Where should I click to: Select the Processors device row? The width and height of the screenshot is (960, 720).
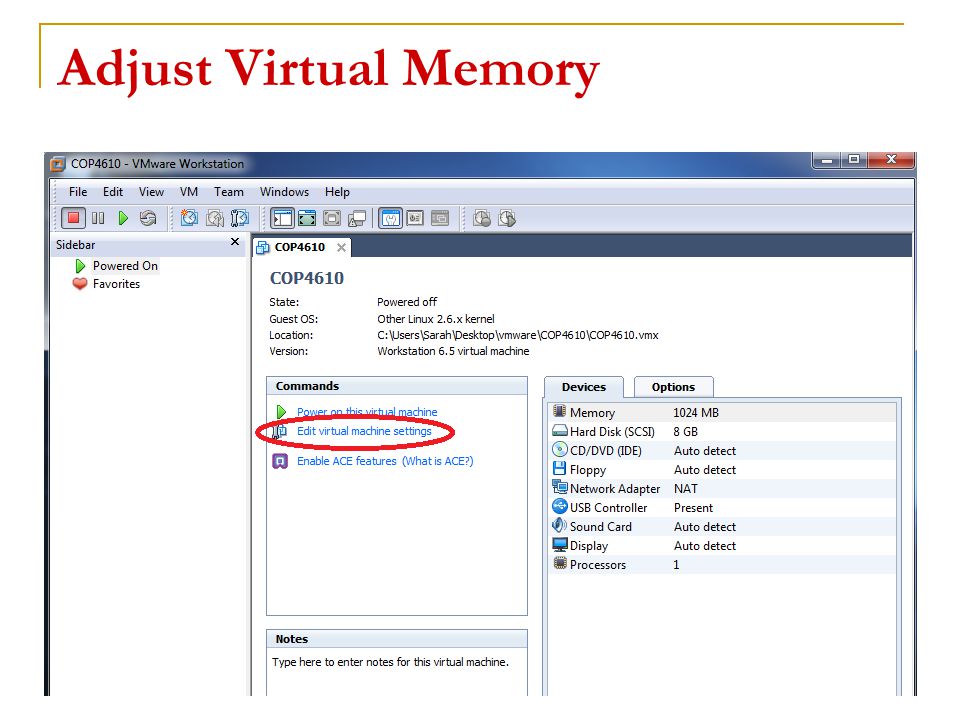click(722, 564)
